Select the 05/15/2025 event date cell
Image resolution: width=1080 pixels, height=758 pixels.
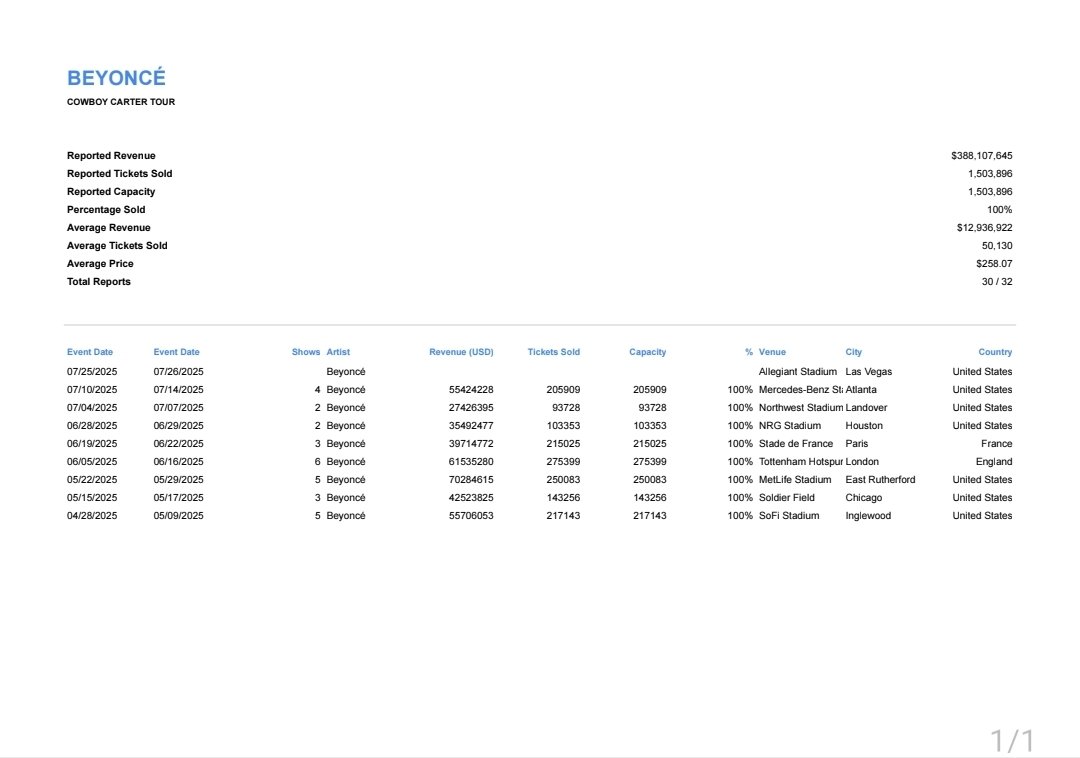click(x=92, y=497)
